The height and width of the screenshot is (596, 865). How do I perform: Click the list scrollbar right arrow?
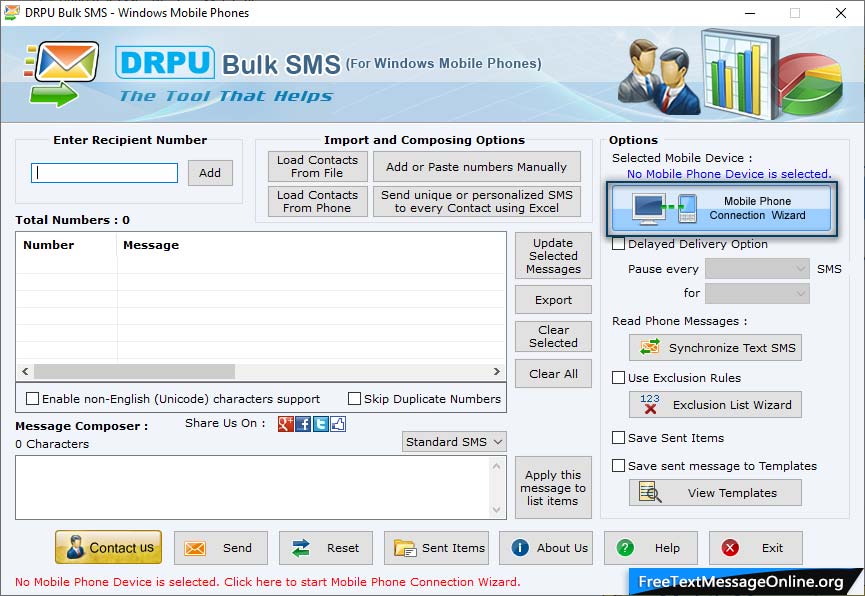click(497, 371)
